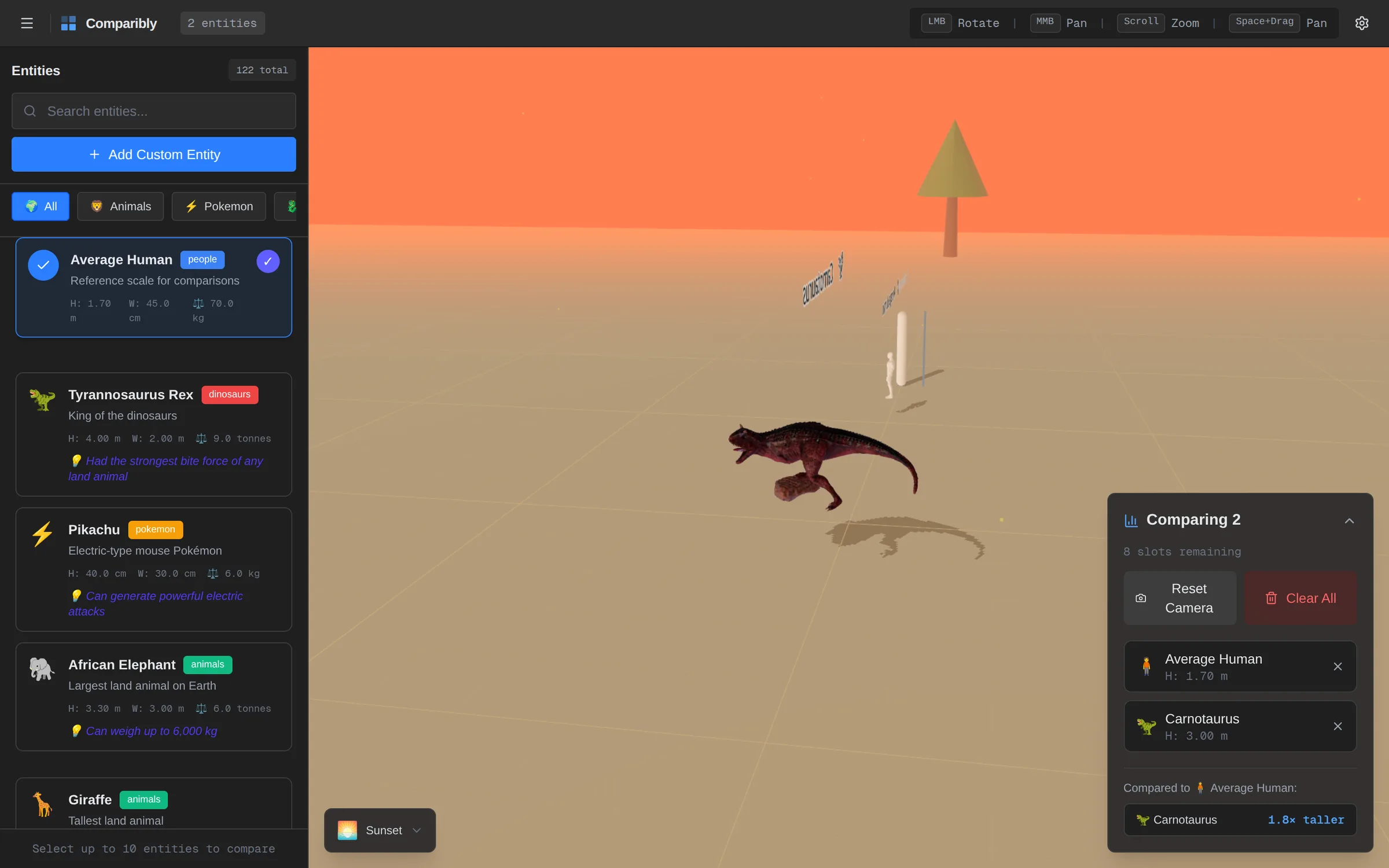Open the hamburger menu
Viewport: 1389px width, 868px height.
(27, 23)
